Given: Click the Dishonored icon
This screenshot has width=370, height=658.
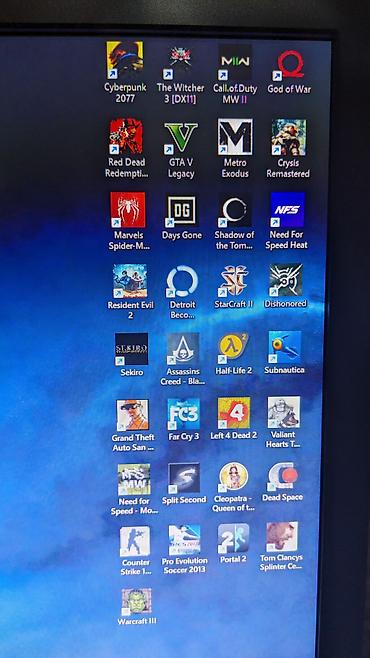Looking at the screenshot, I should pos(286,280).
